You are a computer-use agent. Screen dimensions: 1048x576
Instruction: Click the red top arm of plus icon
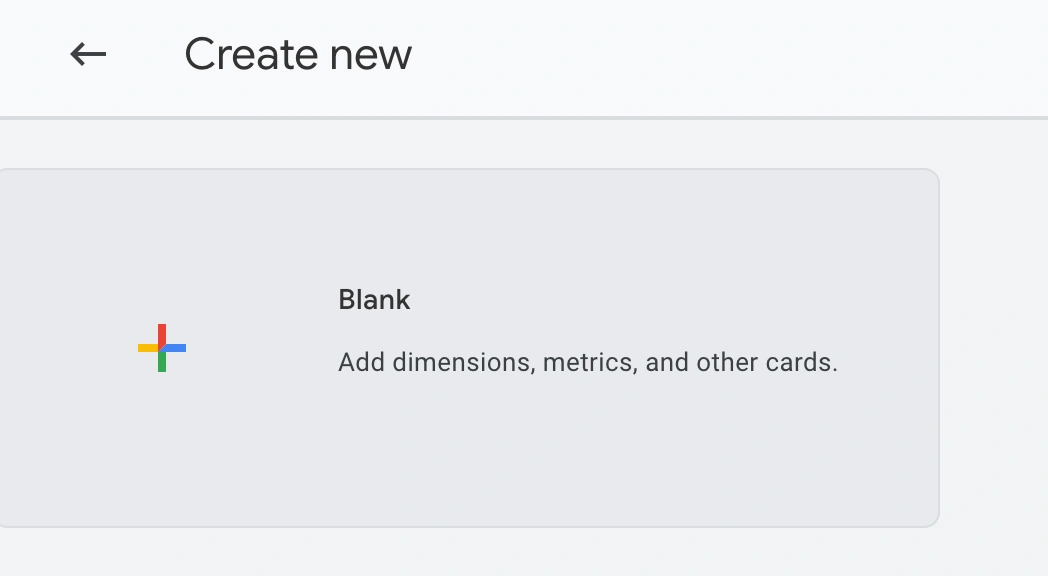click(162, 334)
